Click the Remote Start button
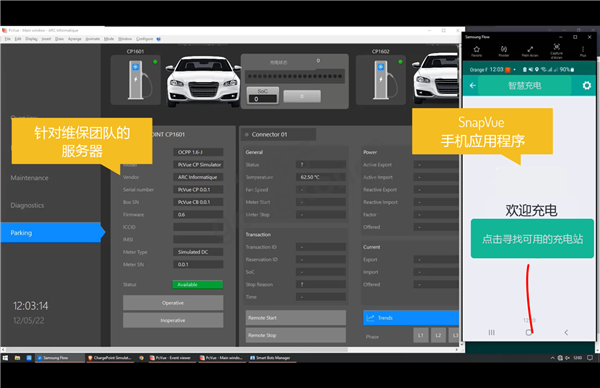Screen dimensions: 600x388 click(x=295, y=318)
